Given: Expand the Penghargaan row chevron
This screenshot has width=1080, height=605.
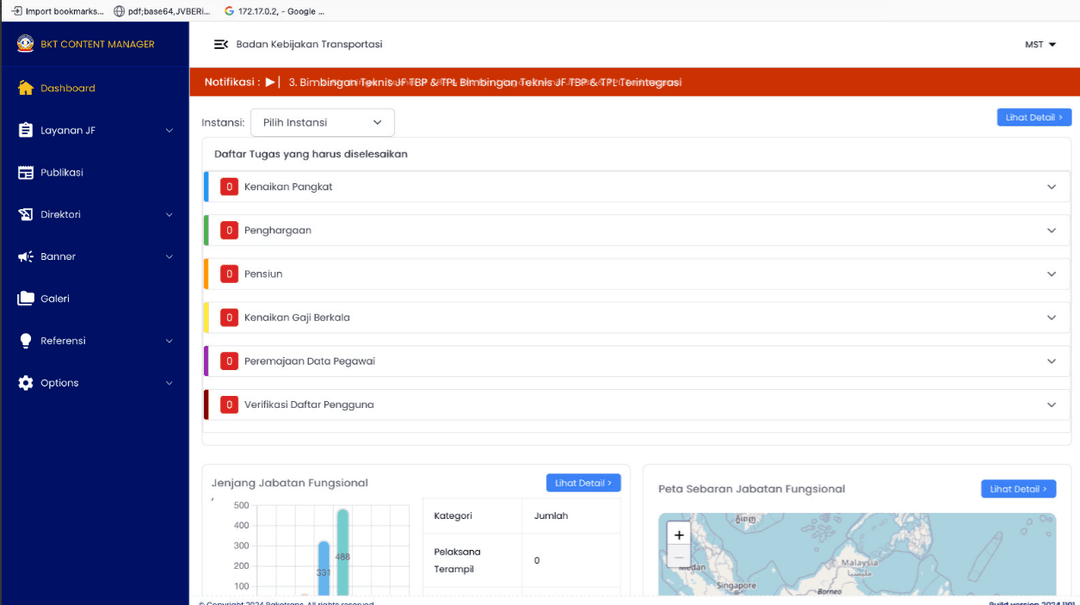Looking at the screenshot, I should [x=1051, y=230].
